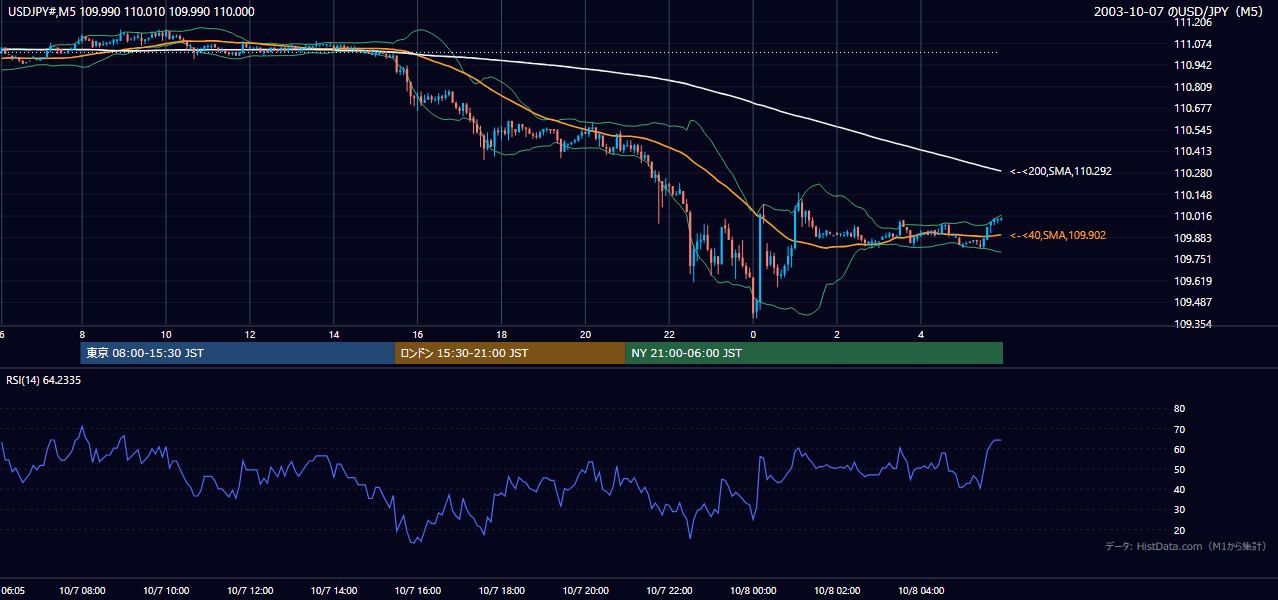The width and height of the screenshot is (1278, 600).
Task: Click hour tick 18 under price chart
Action: click(502, 335)
